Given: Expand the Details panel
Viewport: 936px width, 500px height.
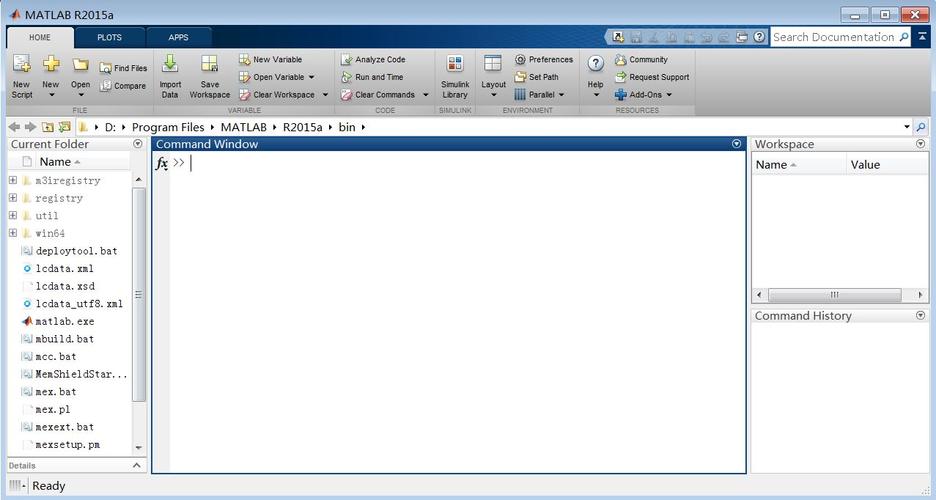Looking at the screenshot, I should (x=137, y=465).
